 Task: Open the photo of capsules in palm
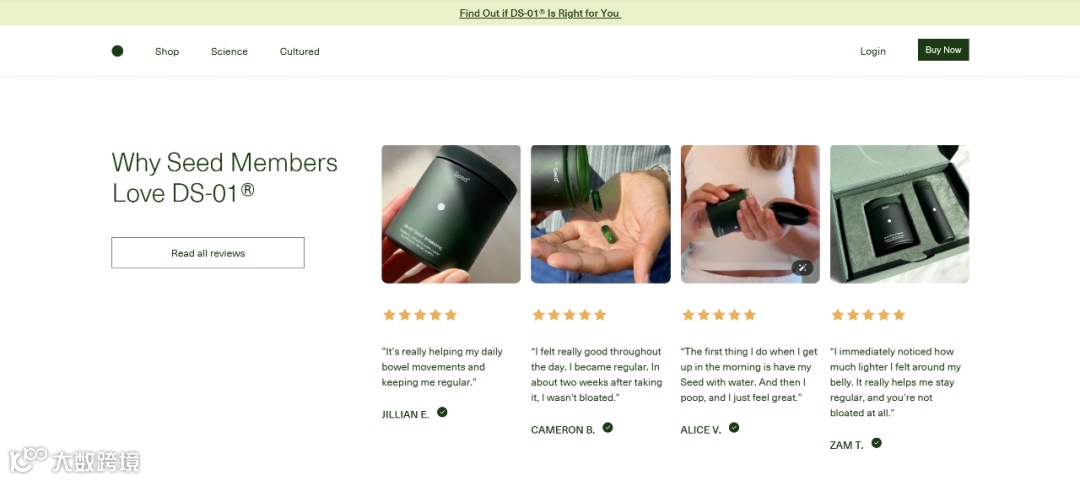(601, 214)
